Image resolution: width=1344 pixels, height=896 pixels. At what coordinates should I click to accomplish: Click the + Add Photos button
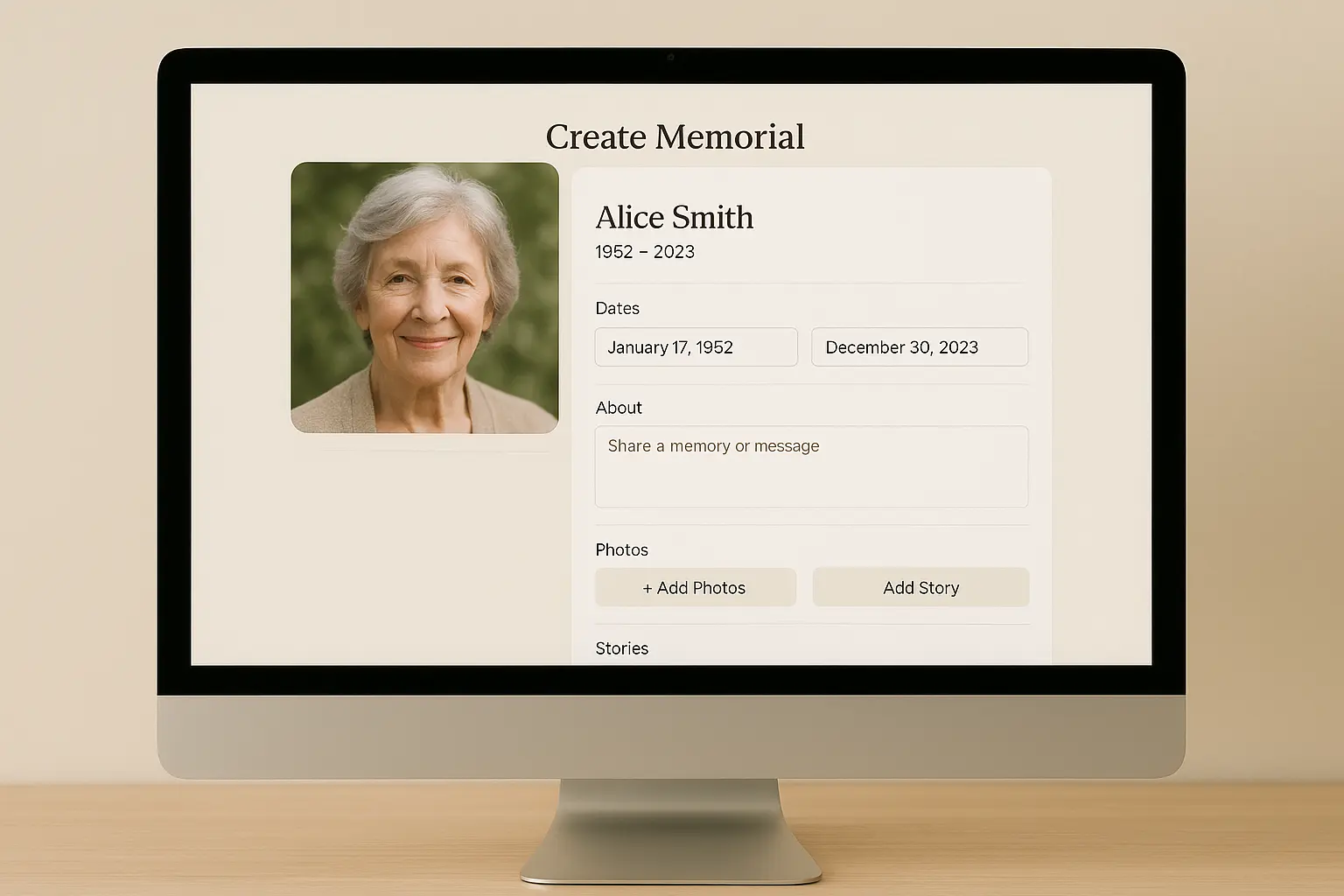(x=696, y=587)
